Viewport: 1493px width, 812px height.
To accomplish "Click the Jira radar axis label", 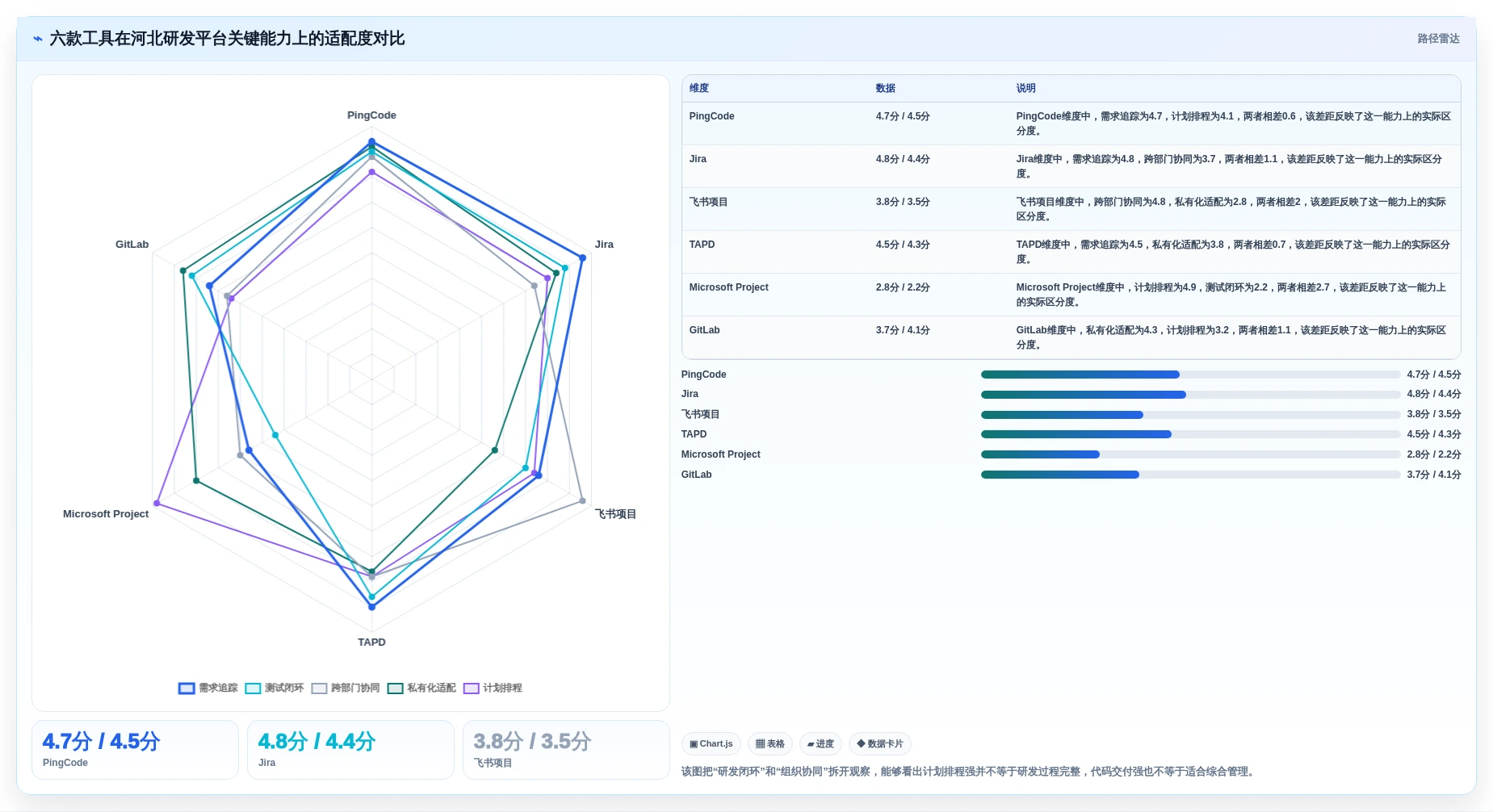I will [x=604, y=245].
